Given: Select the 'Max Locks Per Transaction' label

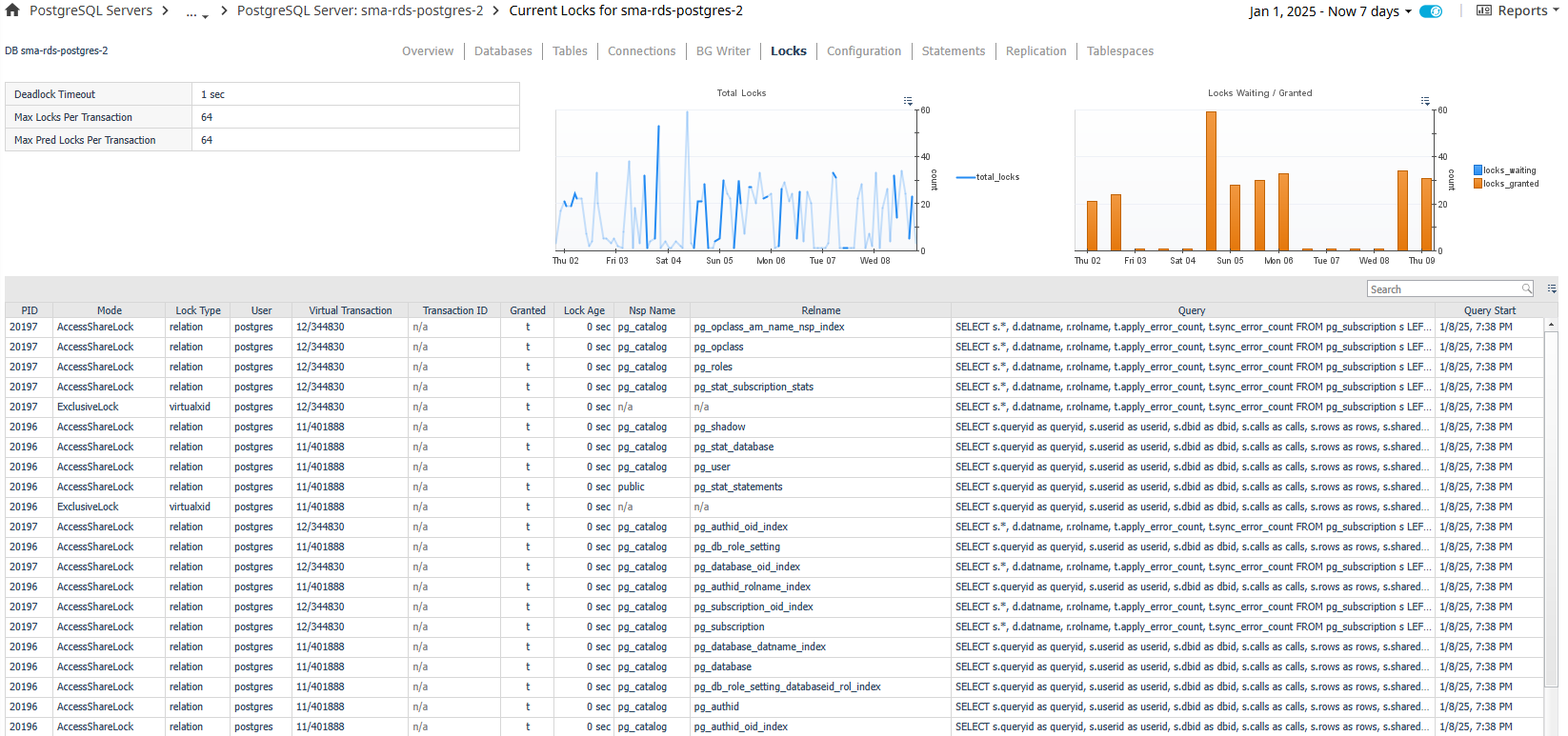Looking at the screenshot, I should (x=99, y=117).
